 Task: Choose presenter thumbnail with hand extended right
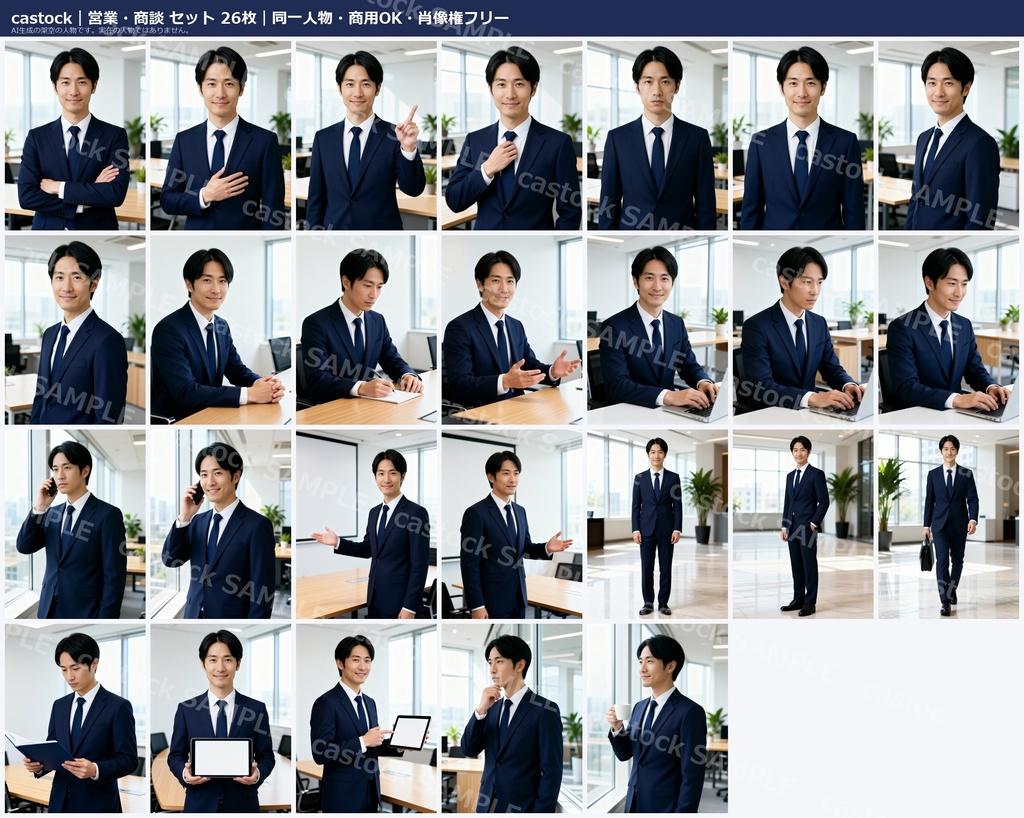pos(512,524)
